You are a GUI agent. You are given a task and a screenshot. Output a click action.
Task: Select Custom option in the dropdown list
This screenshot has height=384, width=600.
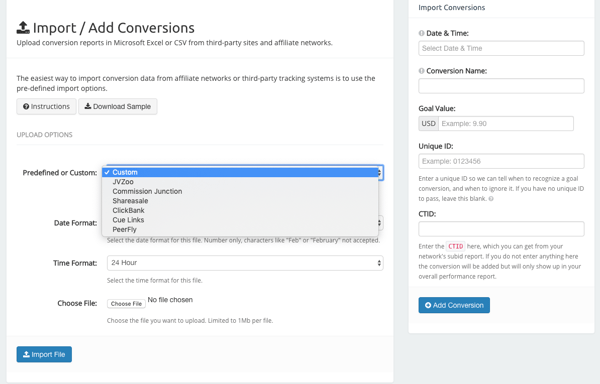[240, 172]
